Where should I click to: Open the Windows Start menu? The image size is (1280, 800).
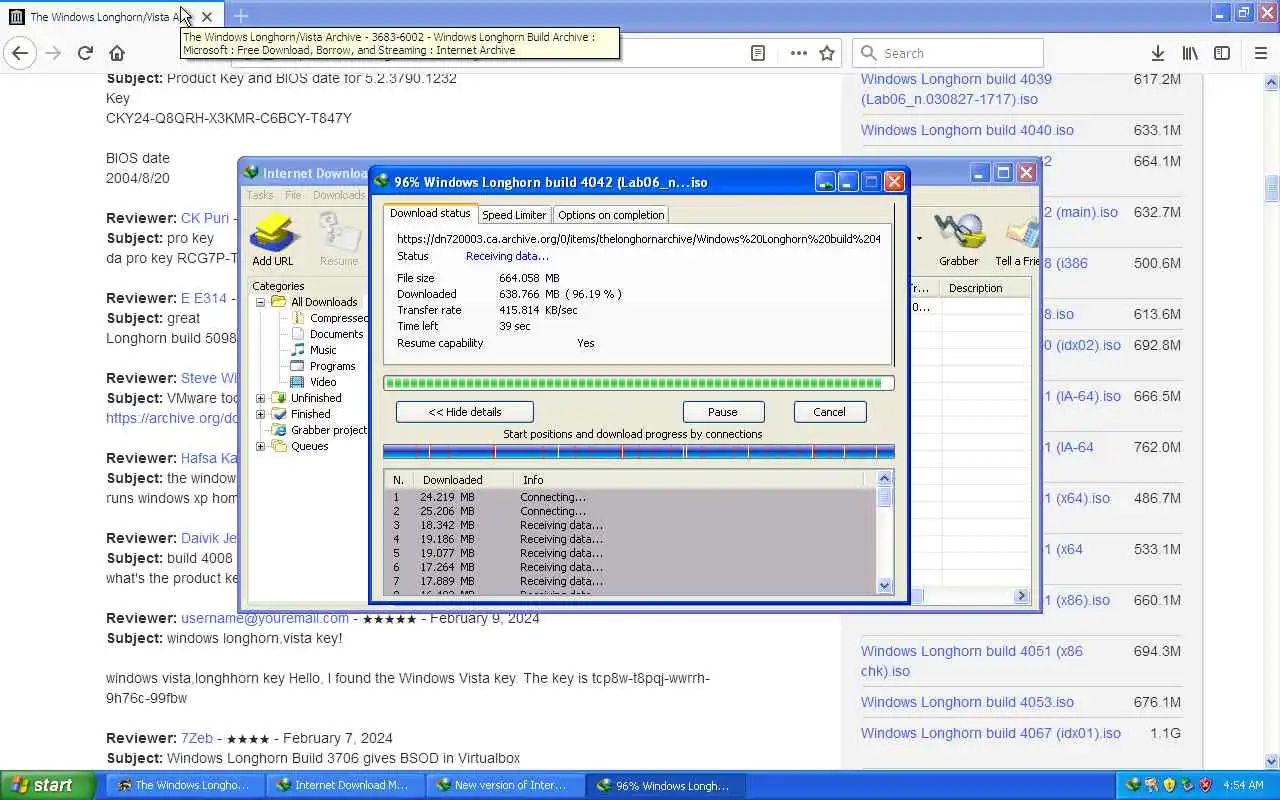click(x=49, y=785)
